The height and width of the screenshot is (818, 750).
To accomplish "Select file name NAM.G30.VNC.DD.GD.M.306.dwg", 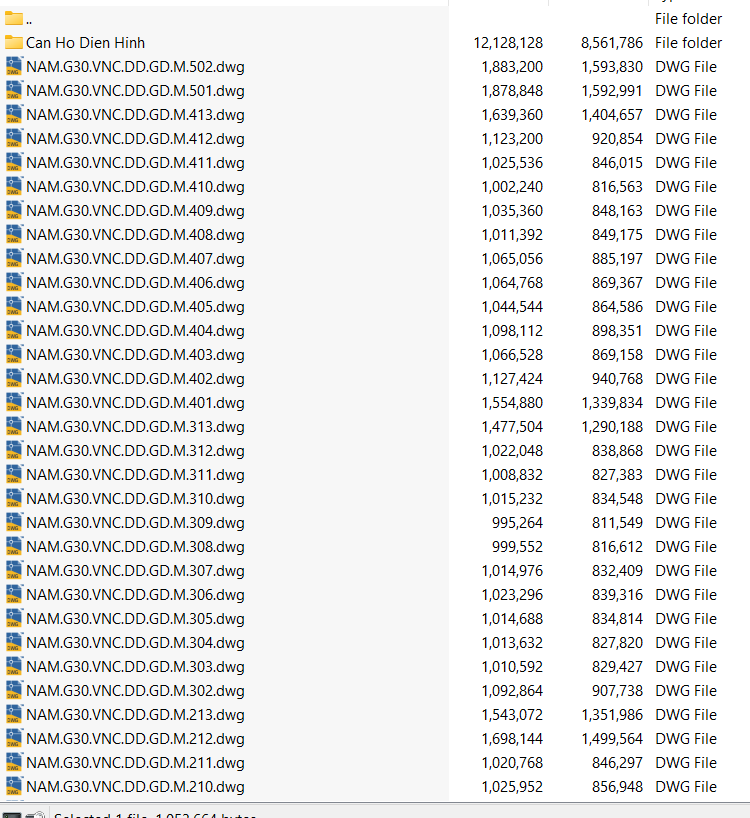I will (135, 595).
